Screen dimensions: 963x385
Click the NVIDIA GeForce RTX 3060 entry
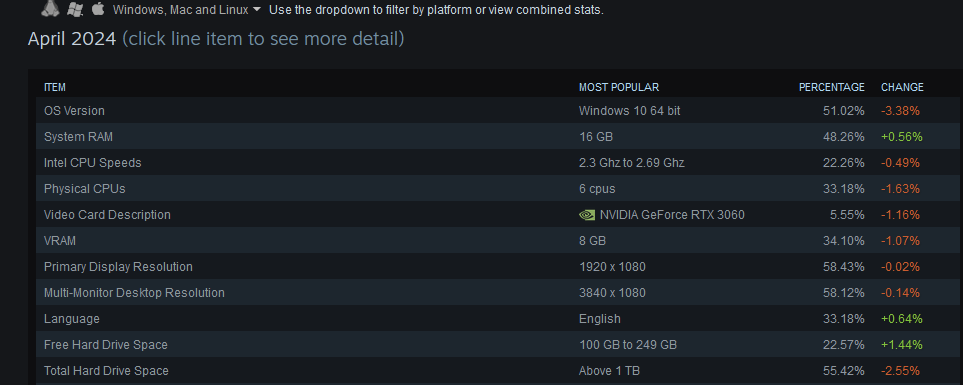click(672, 215)
